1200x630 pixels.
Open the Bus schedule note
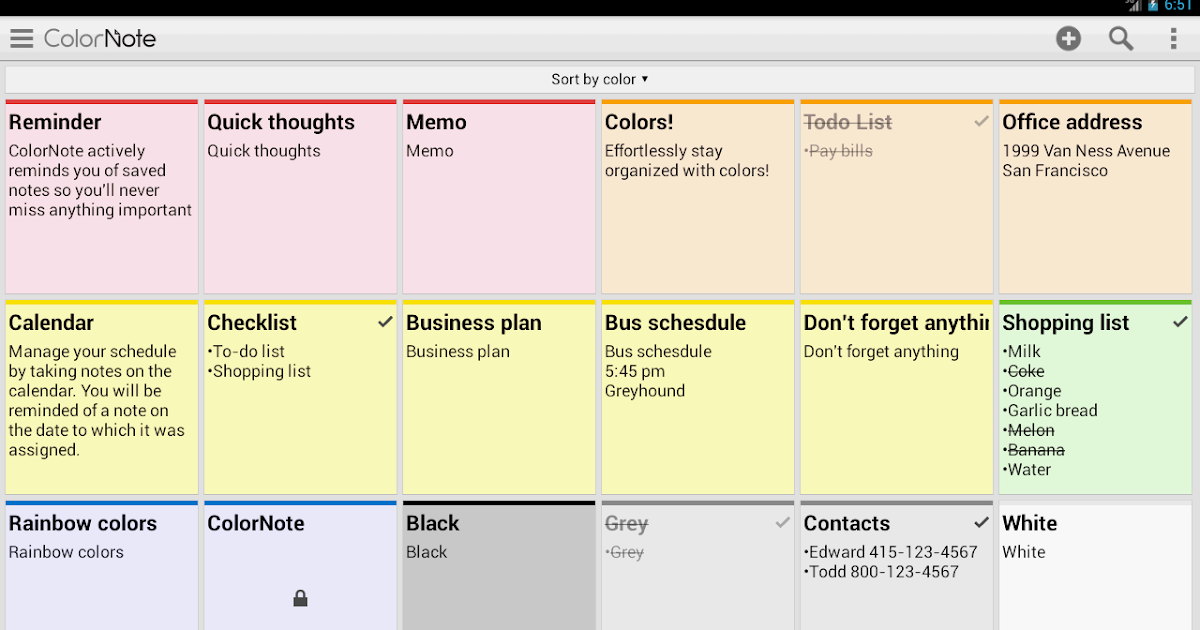(697, 395)
